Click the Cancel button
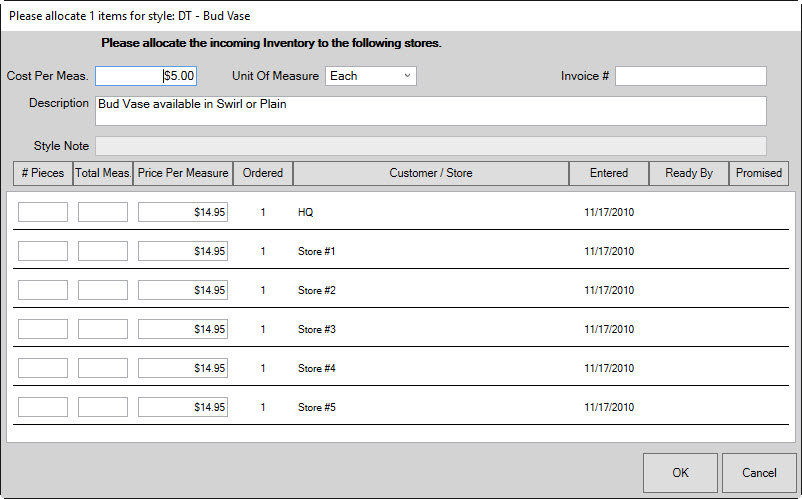 pos(758,473)
